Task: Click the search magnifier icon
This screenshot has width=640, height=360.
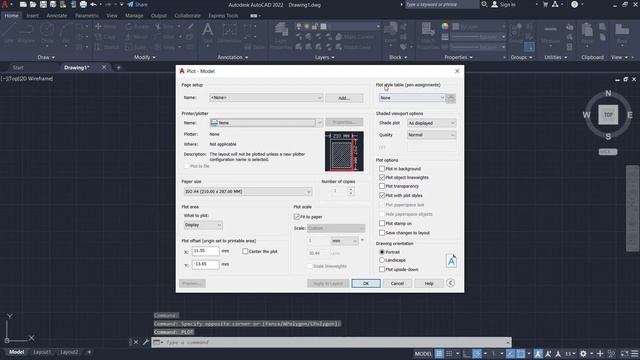Action: (x=484, y=4)
